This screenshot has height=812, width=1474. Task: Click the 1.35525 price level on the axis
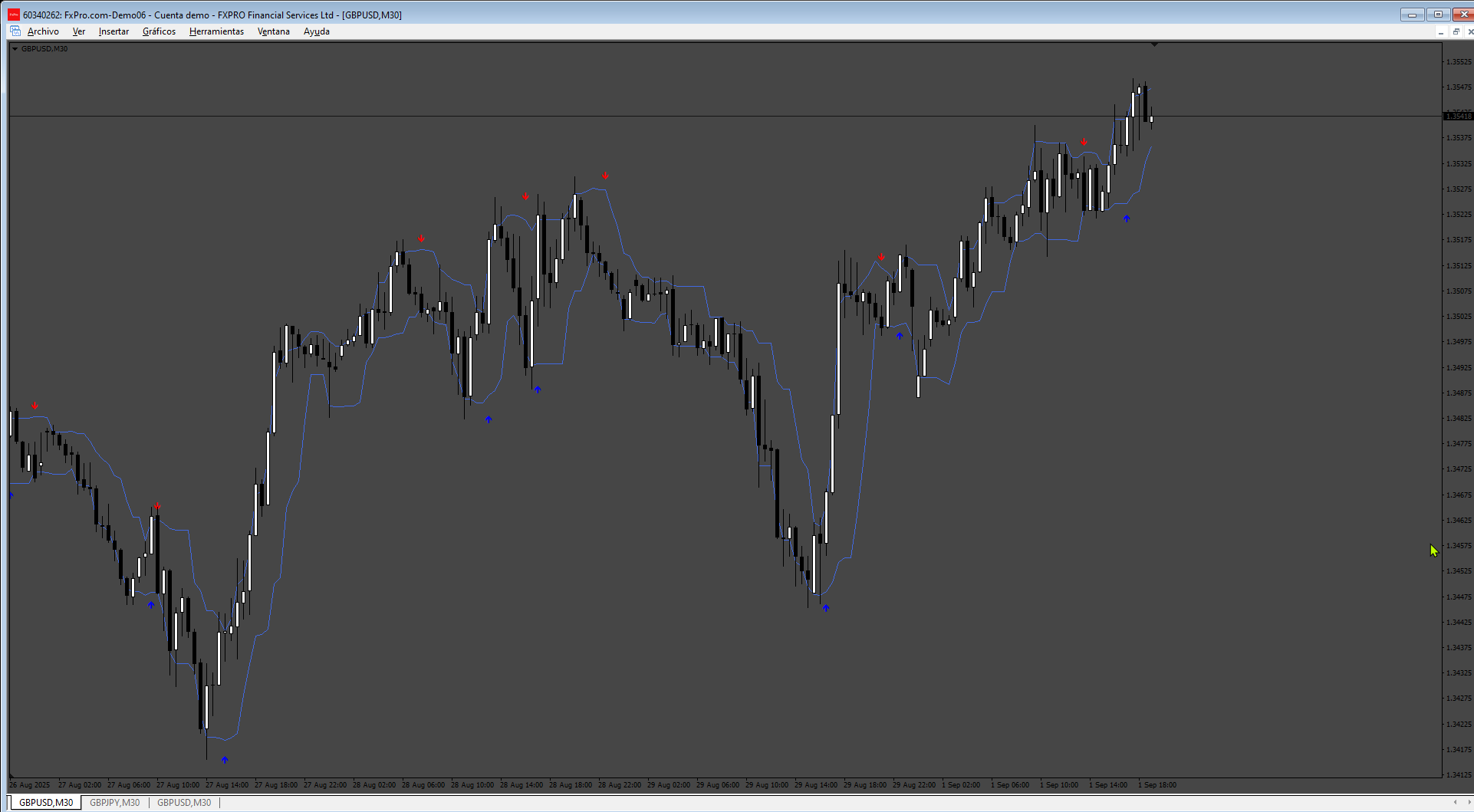(x=1459, y=62)
